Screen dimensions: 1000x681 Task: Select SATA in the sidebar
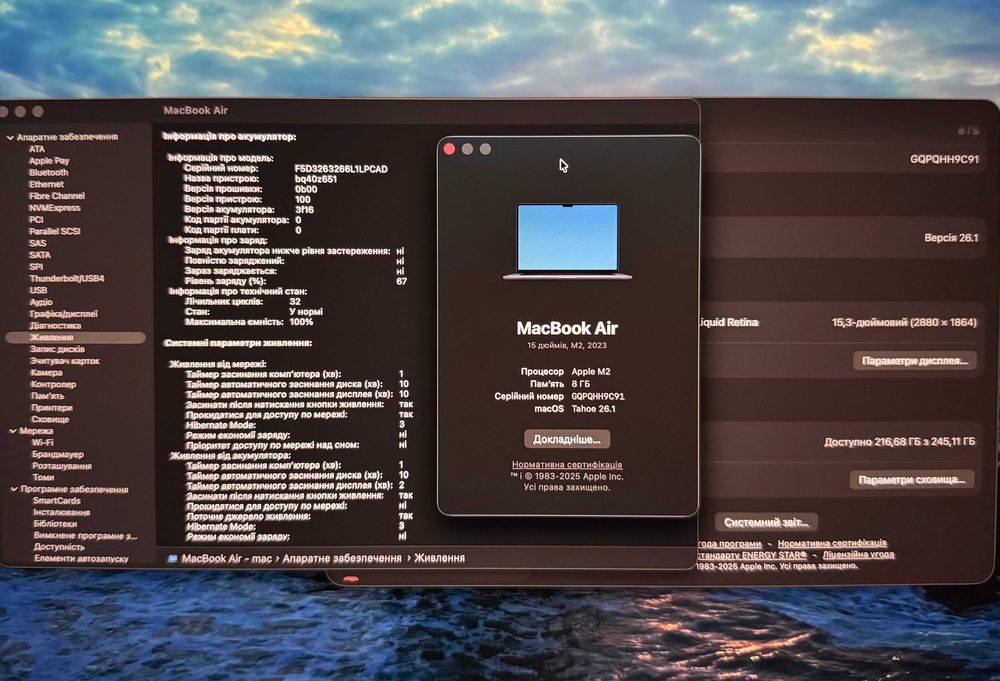pyautogui.click(x=40, y=255)
